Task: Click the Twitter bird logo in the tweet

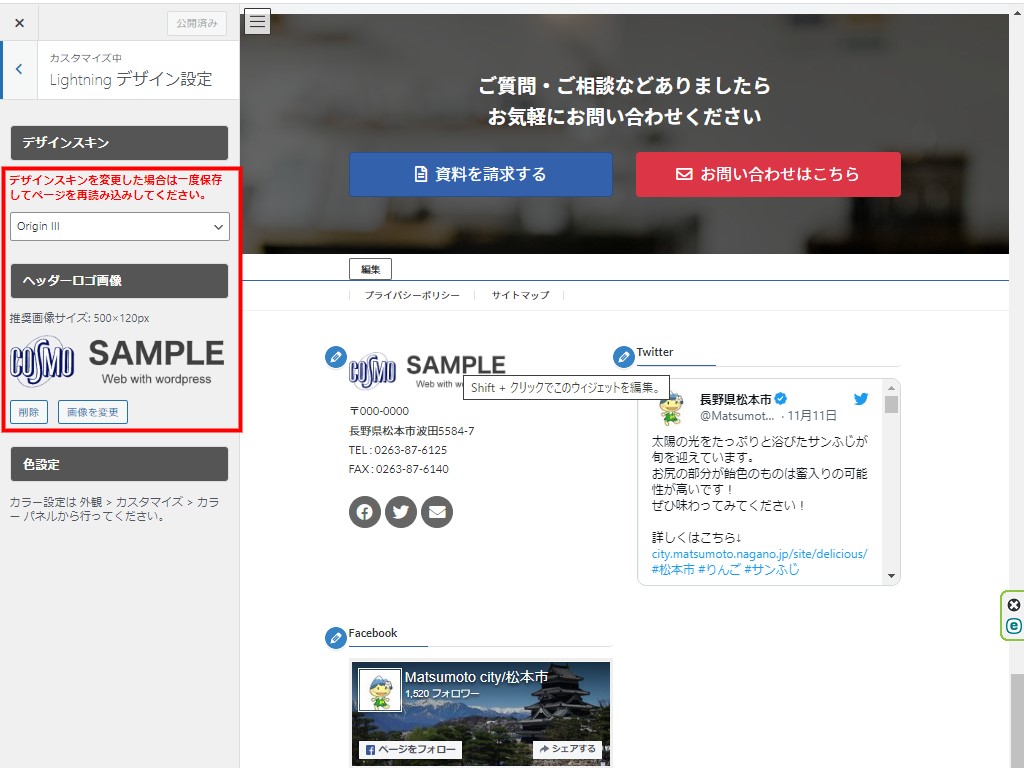Action: [860, 399]
